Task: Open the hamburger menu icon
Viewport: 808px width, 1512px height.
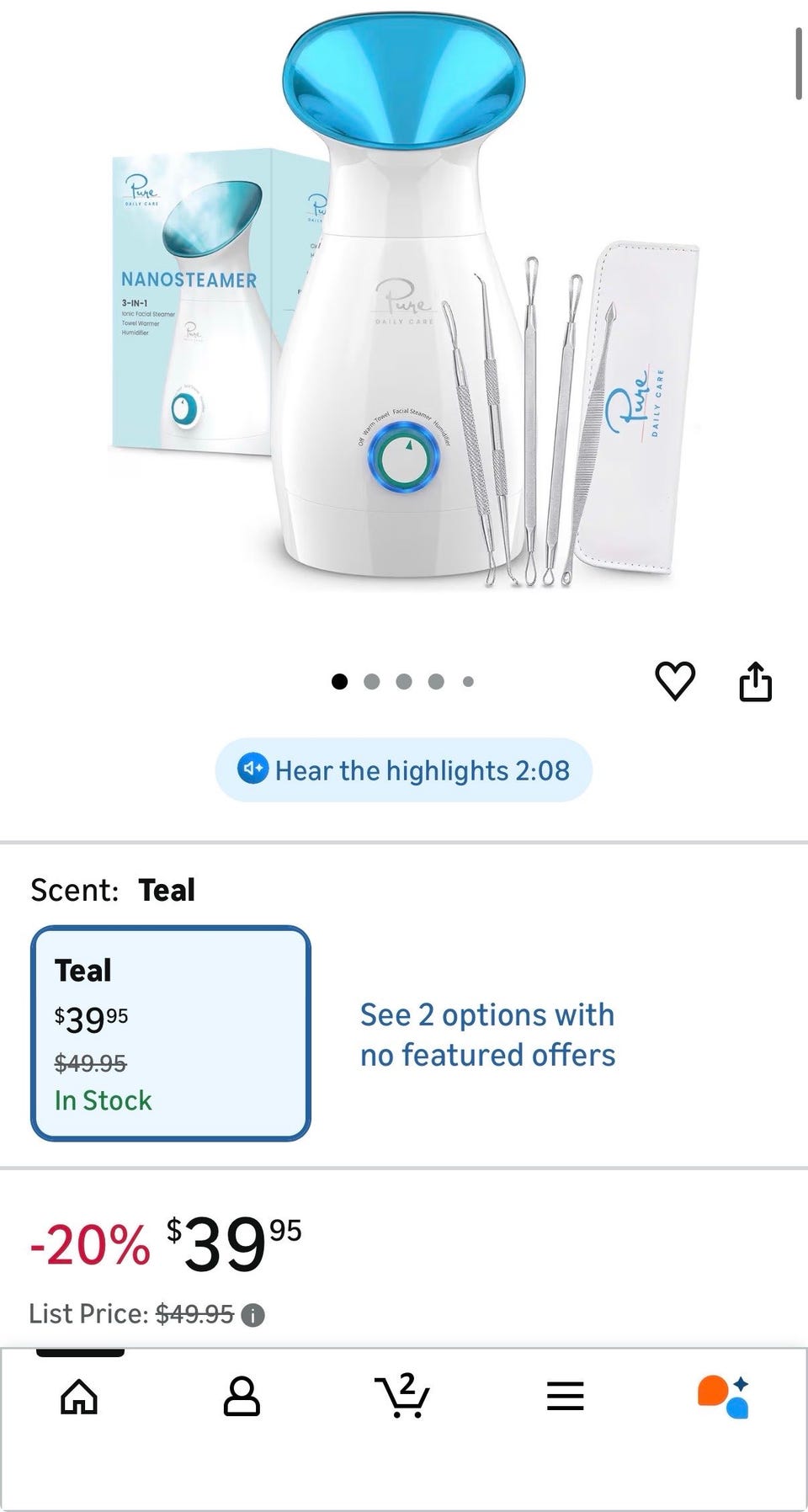Action: [x=565, y=1397]
